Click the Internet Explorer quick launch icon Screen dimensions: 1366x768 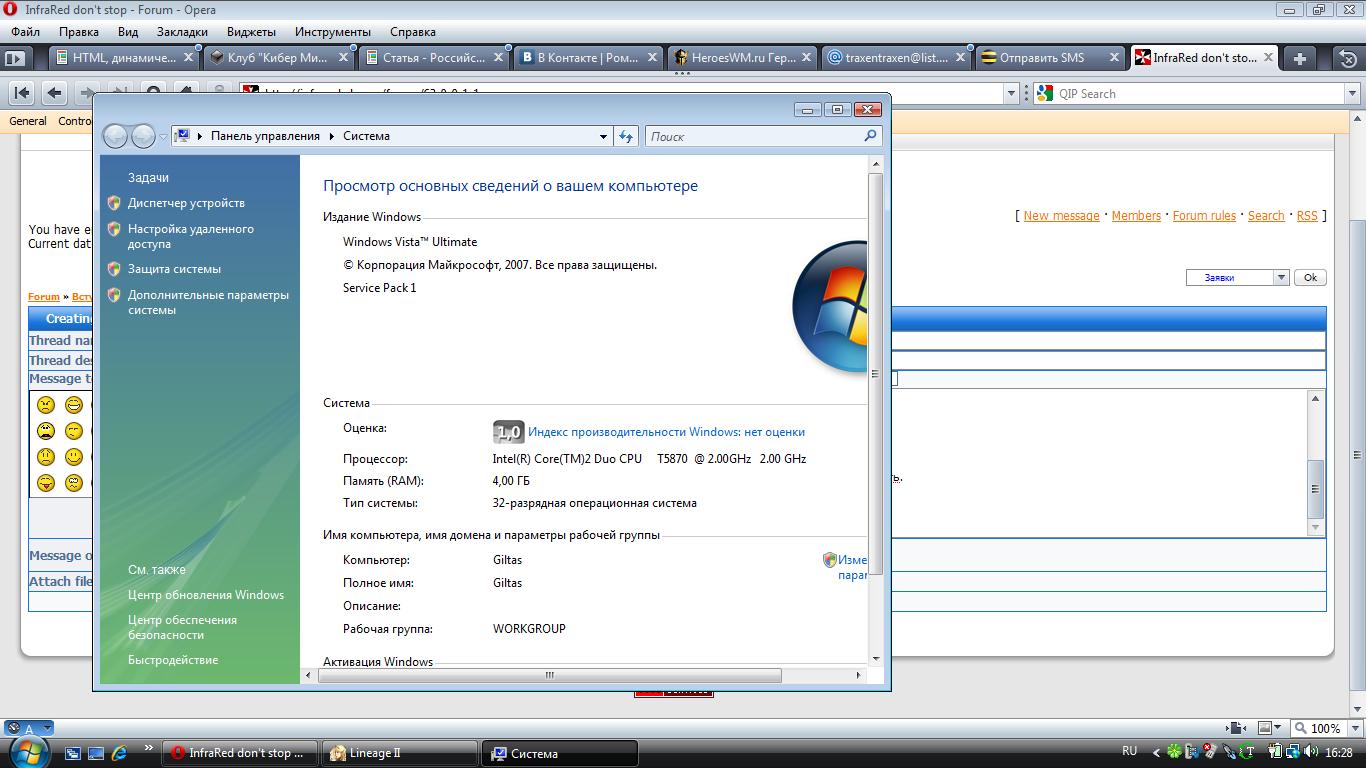click(119, 753)
